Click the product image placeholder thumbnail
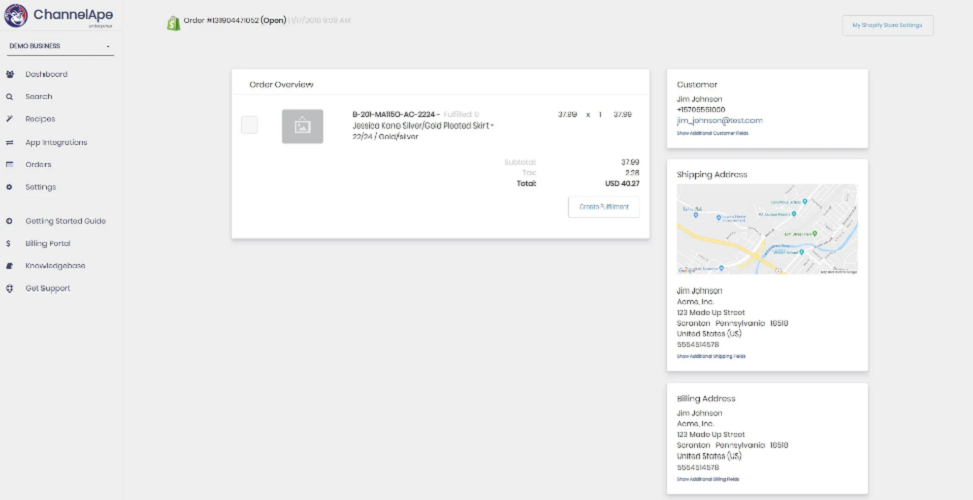 tap(302, 127)
